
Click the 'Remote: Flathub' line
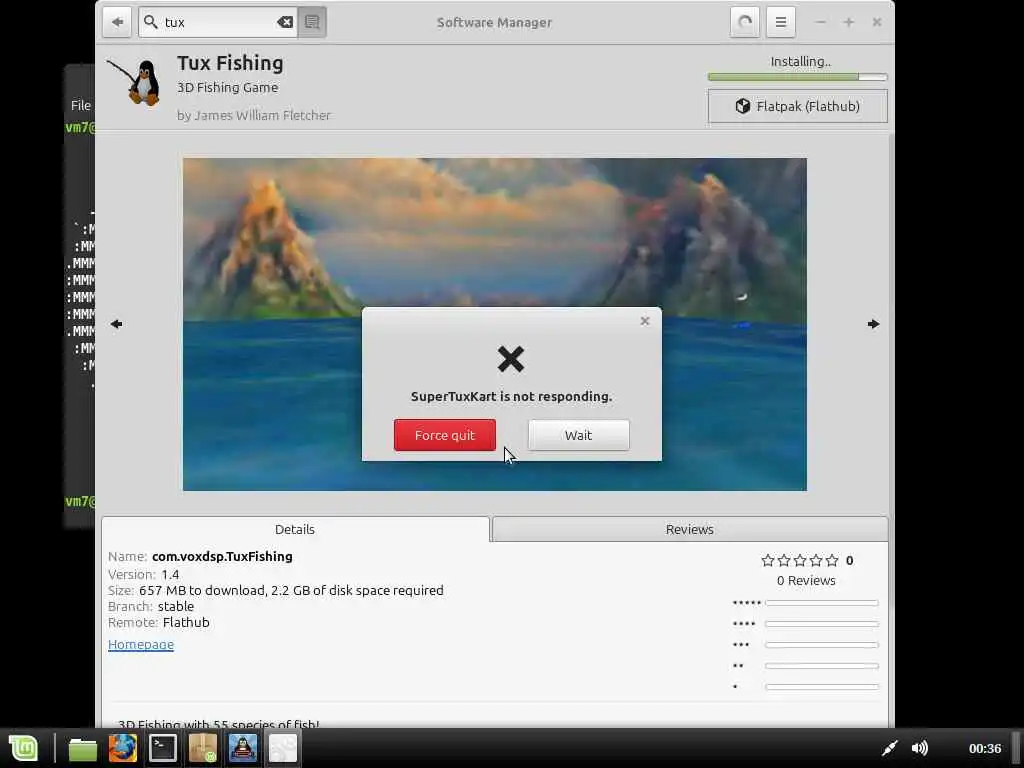[x=159, y=622]
